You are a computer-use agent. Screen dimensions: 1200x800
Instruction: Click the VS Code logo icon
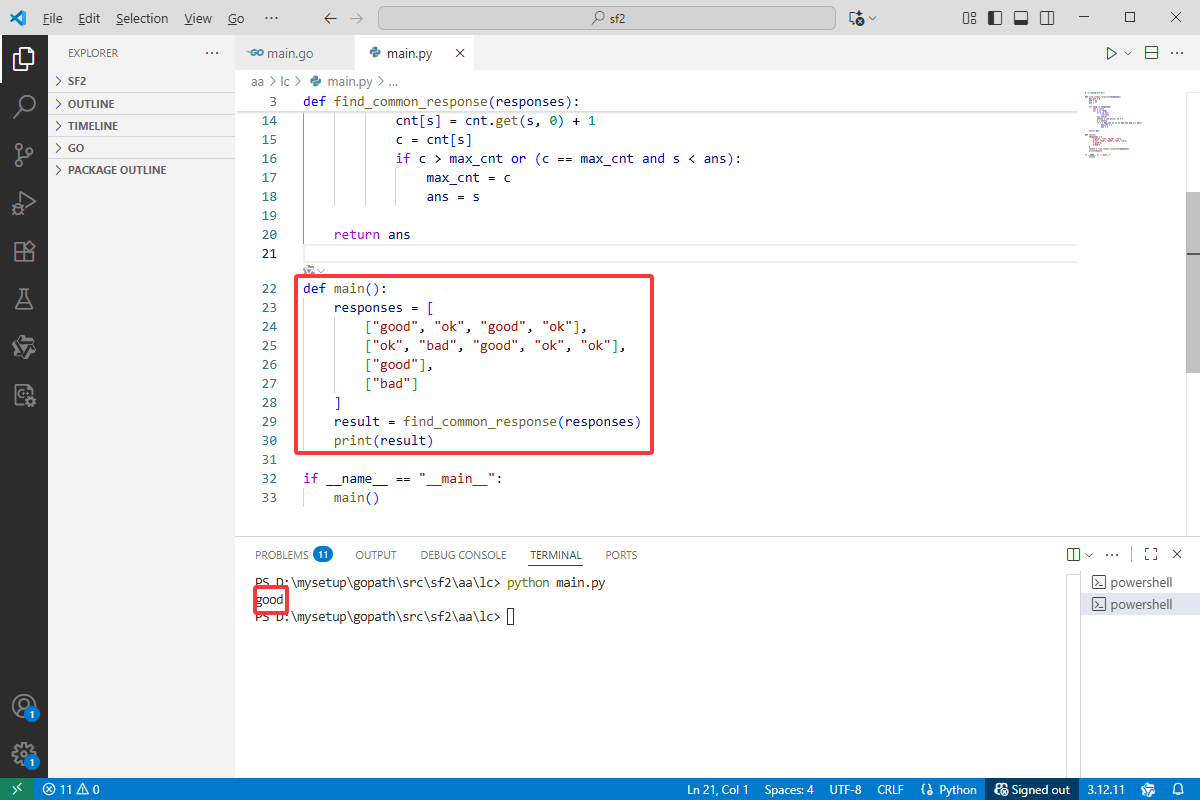(x=17, y=18)
